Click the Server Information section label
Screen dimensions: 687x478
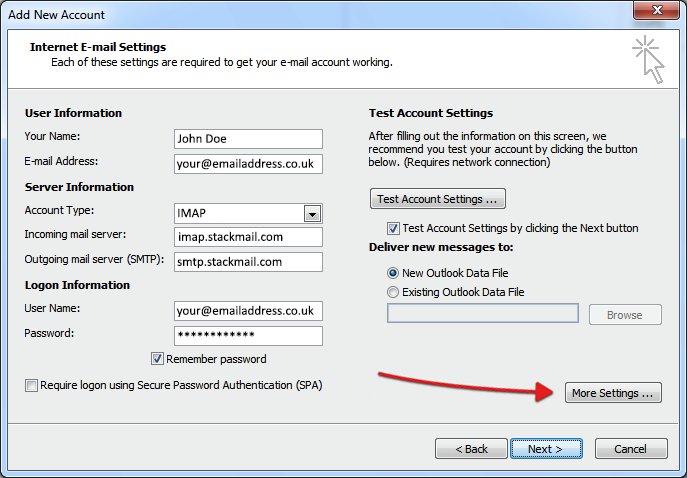point(79,187)
